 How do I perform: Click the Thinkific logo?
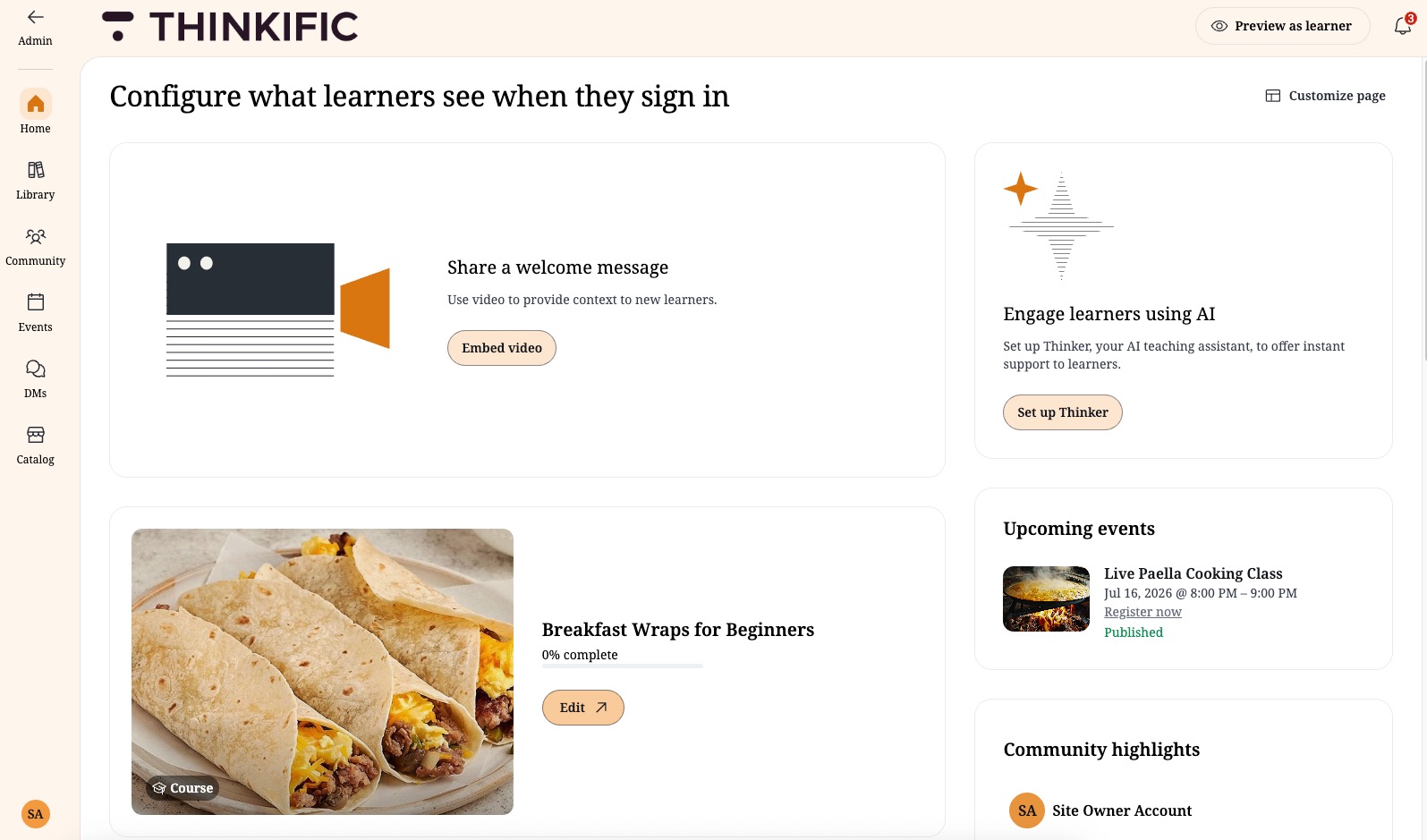coord(230,27)
